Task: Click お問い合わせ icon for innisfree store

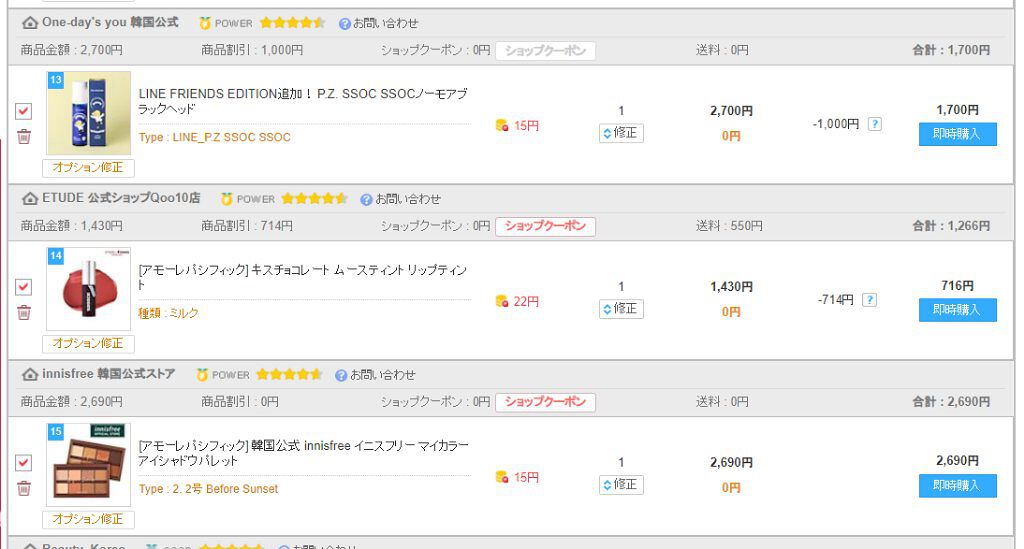Action: pos(341,375)
